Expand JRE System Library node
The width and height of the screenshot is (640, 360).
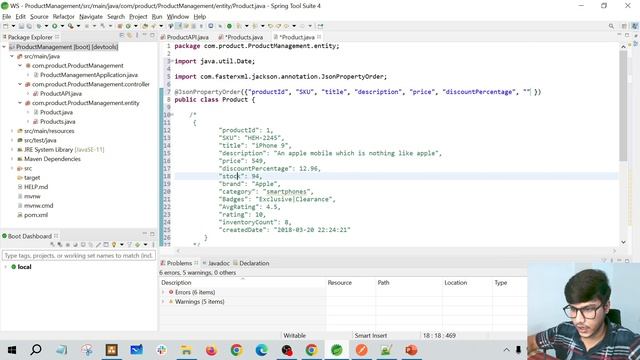pyautogui.click(x=12, y=149)
